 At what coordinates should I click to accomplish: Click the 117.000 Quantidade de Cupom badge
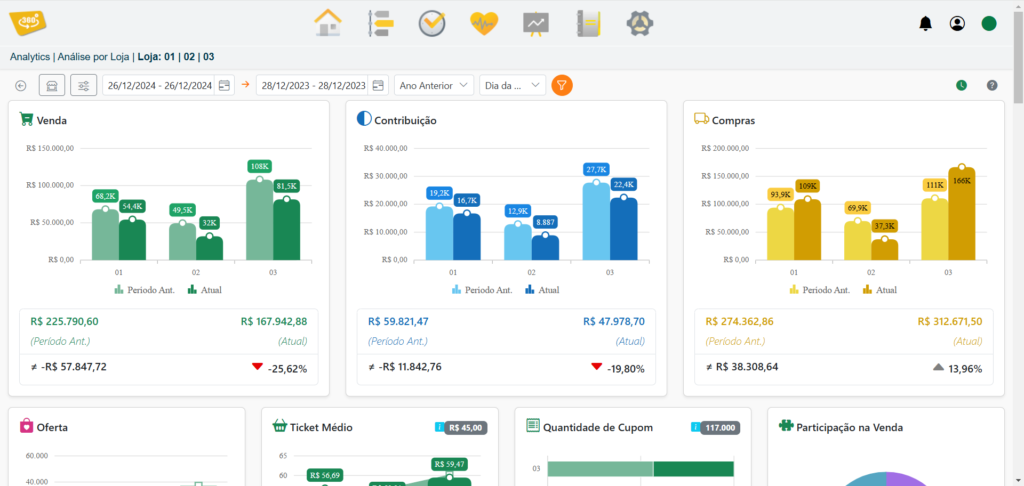720,428
